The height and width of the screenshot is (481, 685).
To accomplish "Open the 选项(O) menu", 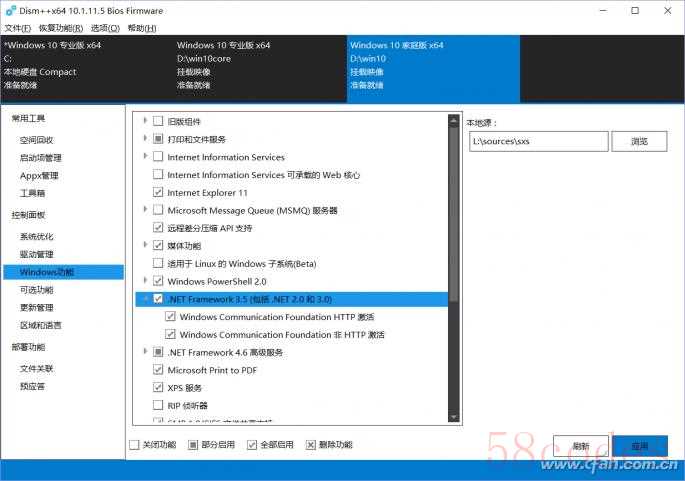I will [105, 28].
